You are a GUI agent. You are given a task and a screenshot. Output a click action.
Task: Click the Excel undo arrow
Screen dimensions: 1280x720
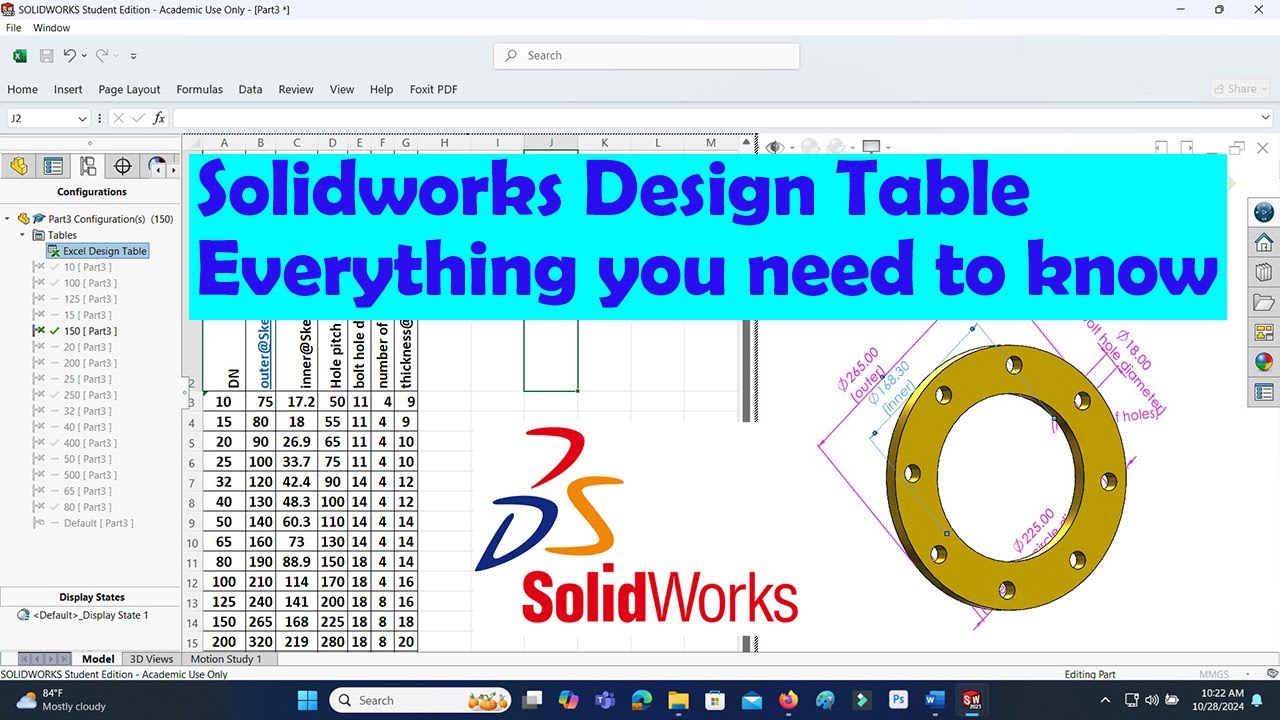69,56
